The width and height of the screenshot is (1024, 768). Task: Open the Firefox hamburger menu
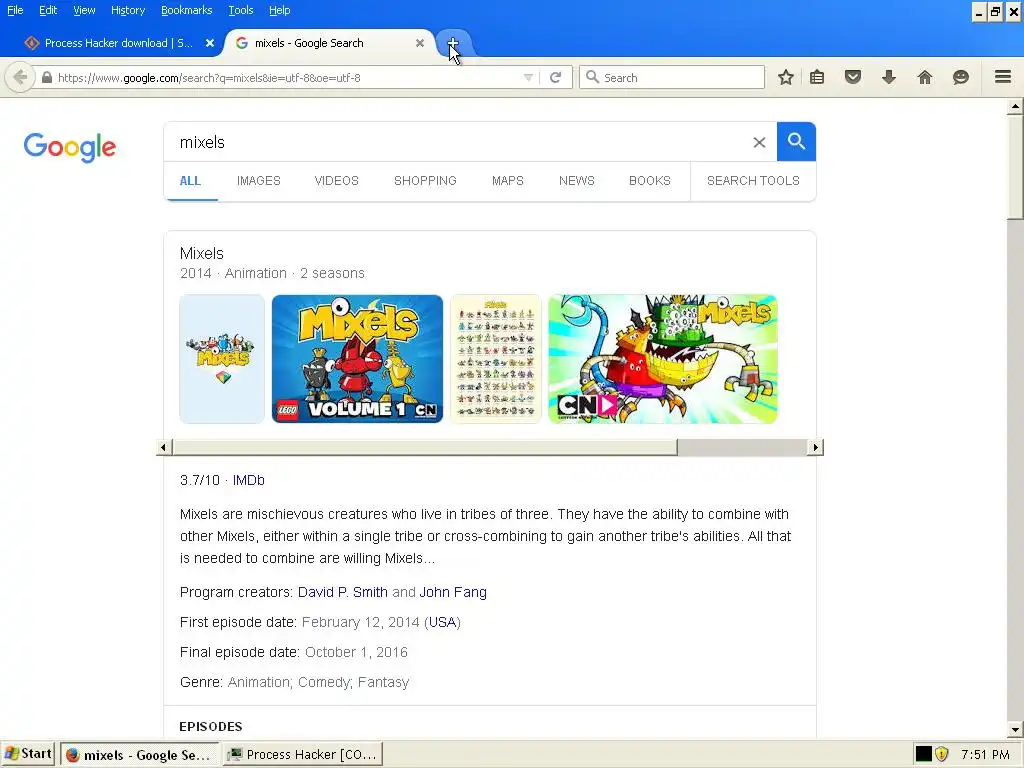[1003, 77]
